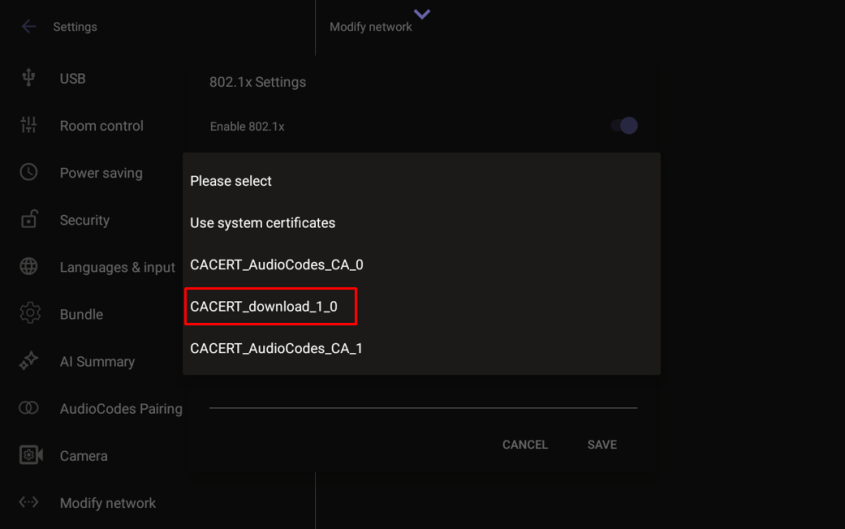Screen dimensions: 845x529
Task: Click the back arrow beside Settings
Action: point(28,27)
